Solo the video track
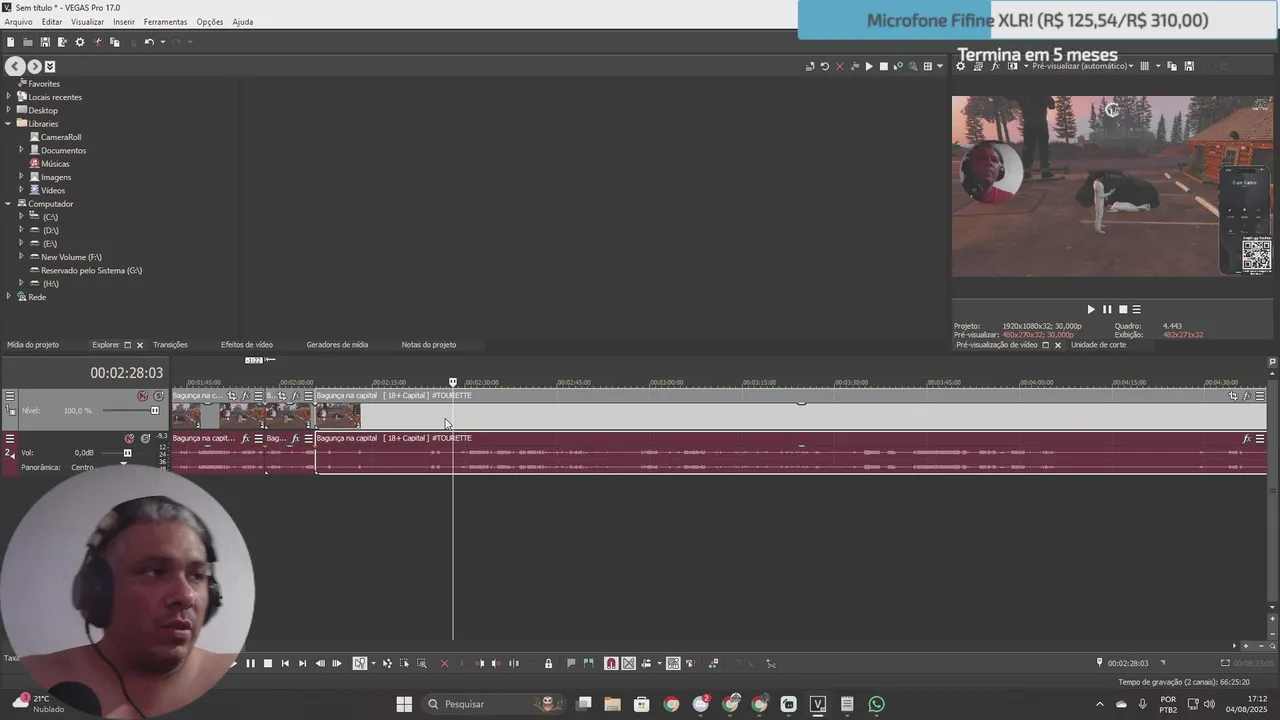Image resolution: width=1280 pixels, height=720 pixels. click(x=159, y=396)
